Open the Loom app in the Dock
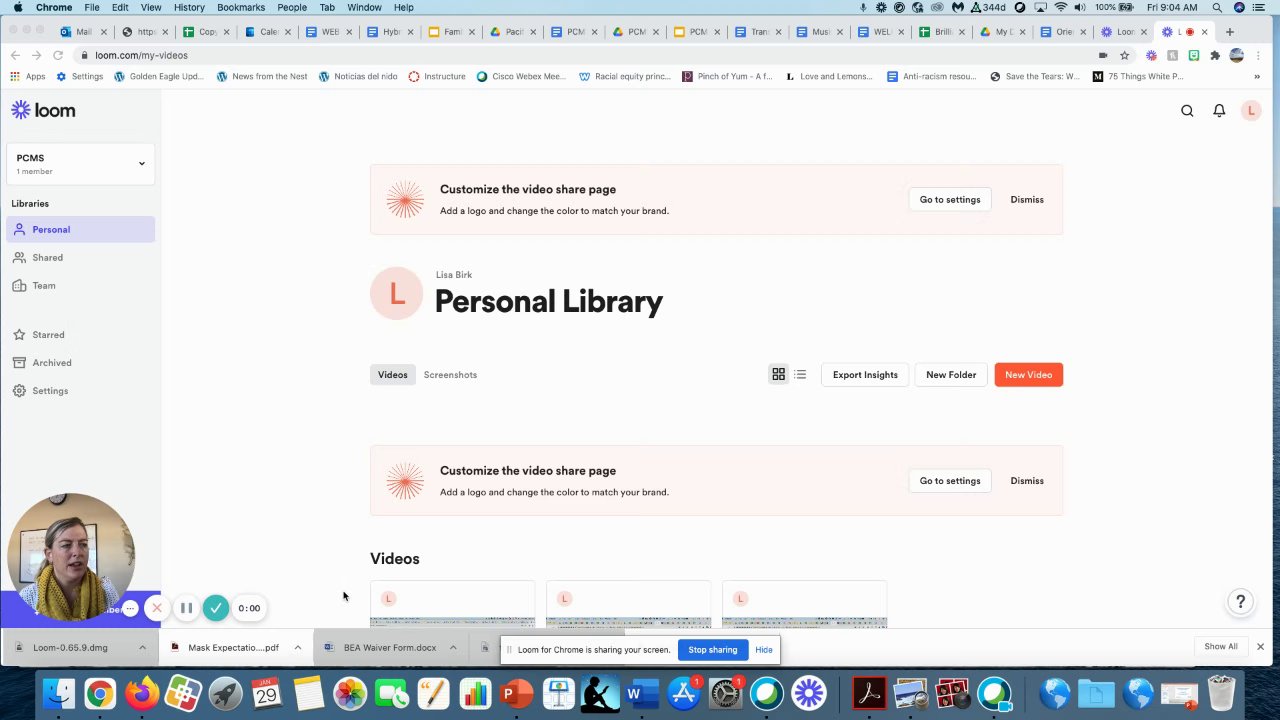Screen dimensions: 1280x720 pyautogui.click(x=809, y=693)
